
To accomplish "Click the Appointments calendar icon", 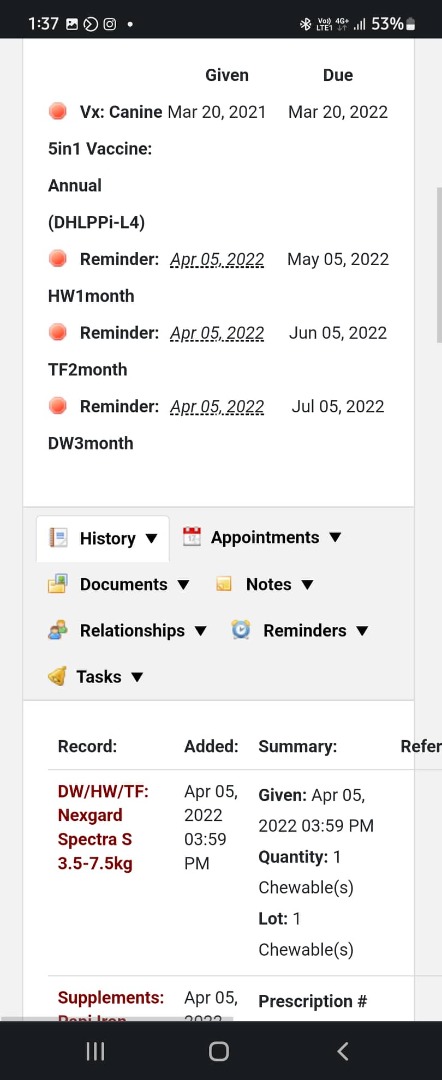I will 191,537.
